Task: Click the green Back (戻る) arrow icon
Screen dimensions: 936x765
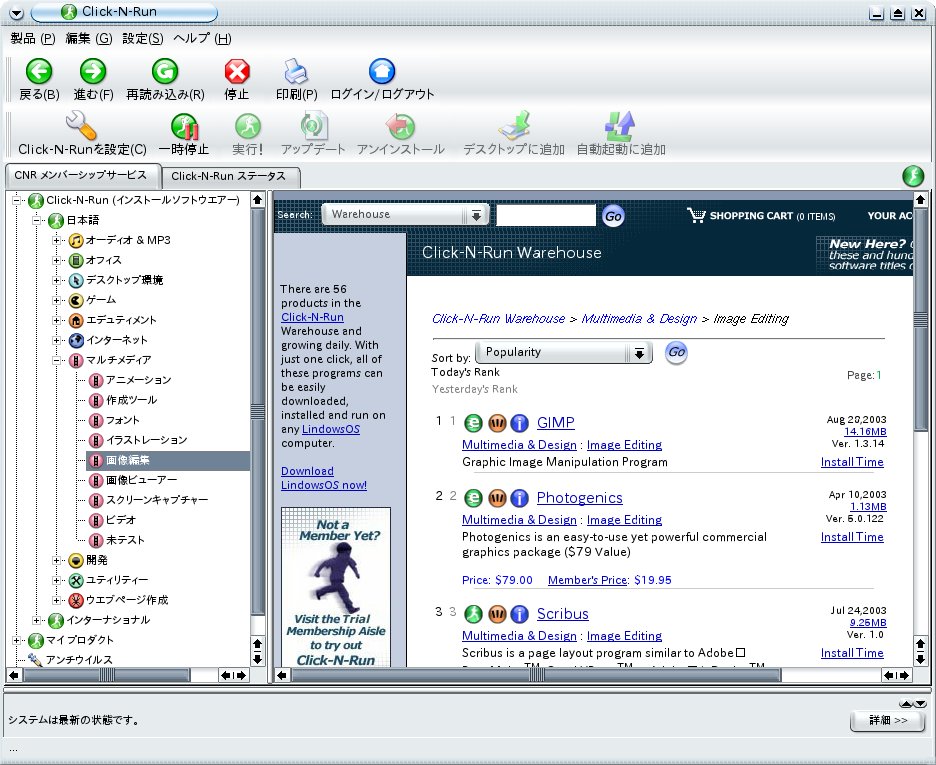Action: (39, 72)
